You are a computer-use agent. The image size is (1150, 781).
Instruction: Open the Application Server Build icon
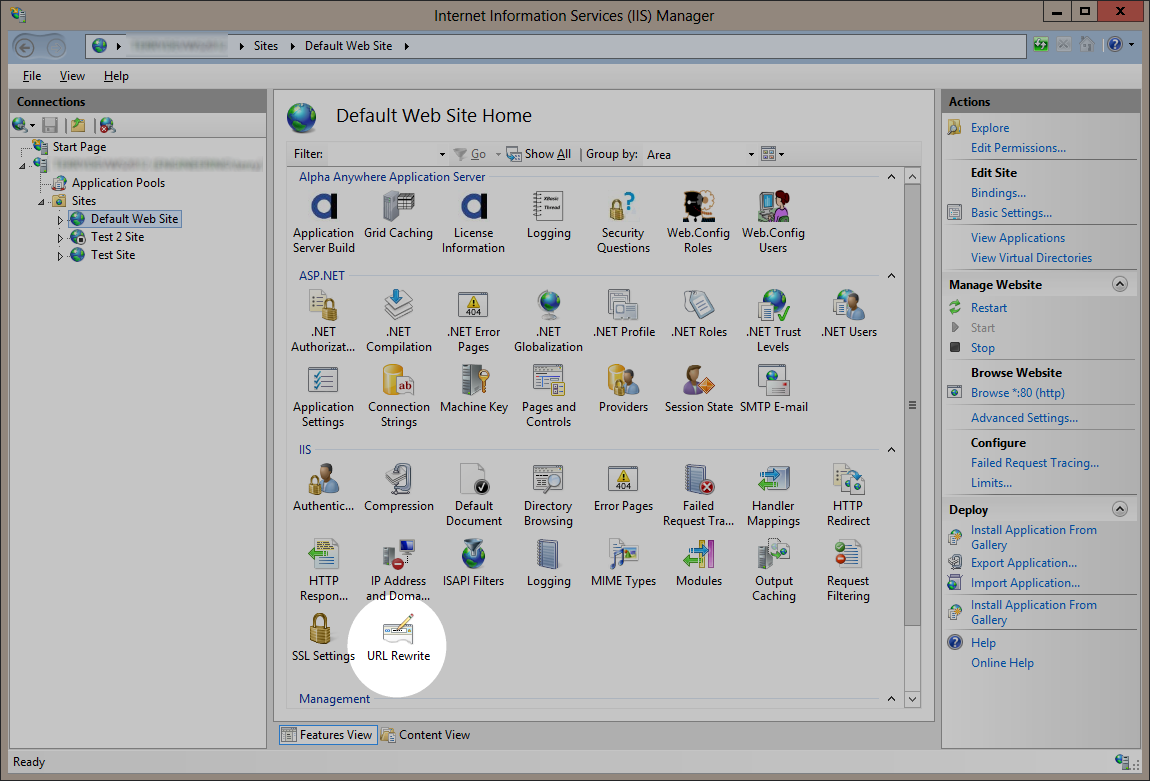[323, 223]
